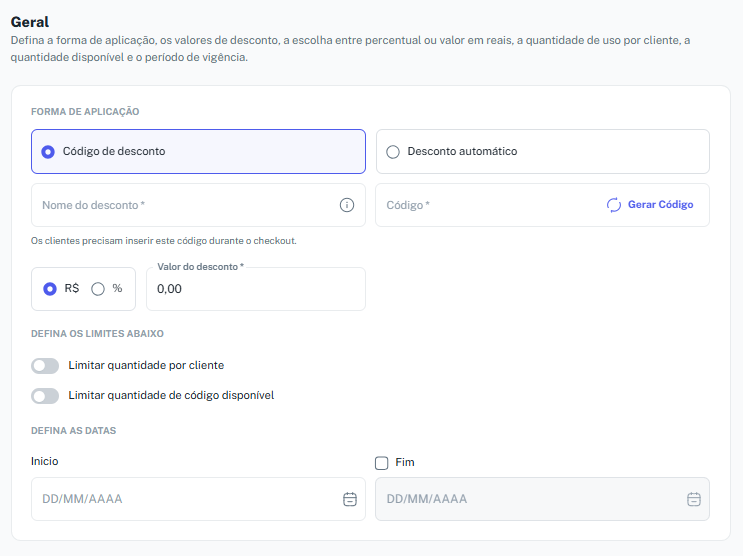Select the Desconto automático radio option
Image resolution: width=743 pixels, height=556 pixels.
(x=393, y=152)
